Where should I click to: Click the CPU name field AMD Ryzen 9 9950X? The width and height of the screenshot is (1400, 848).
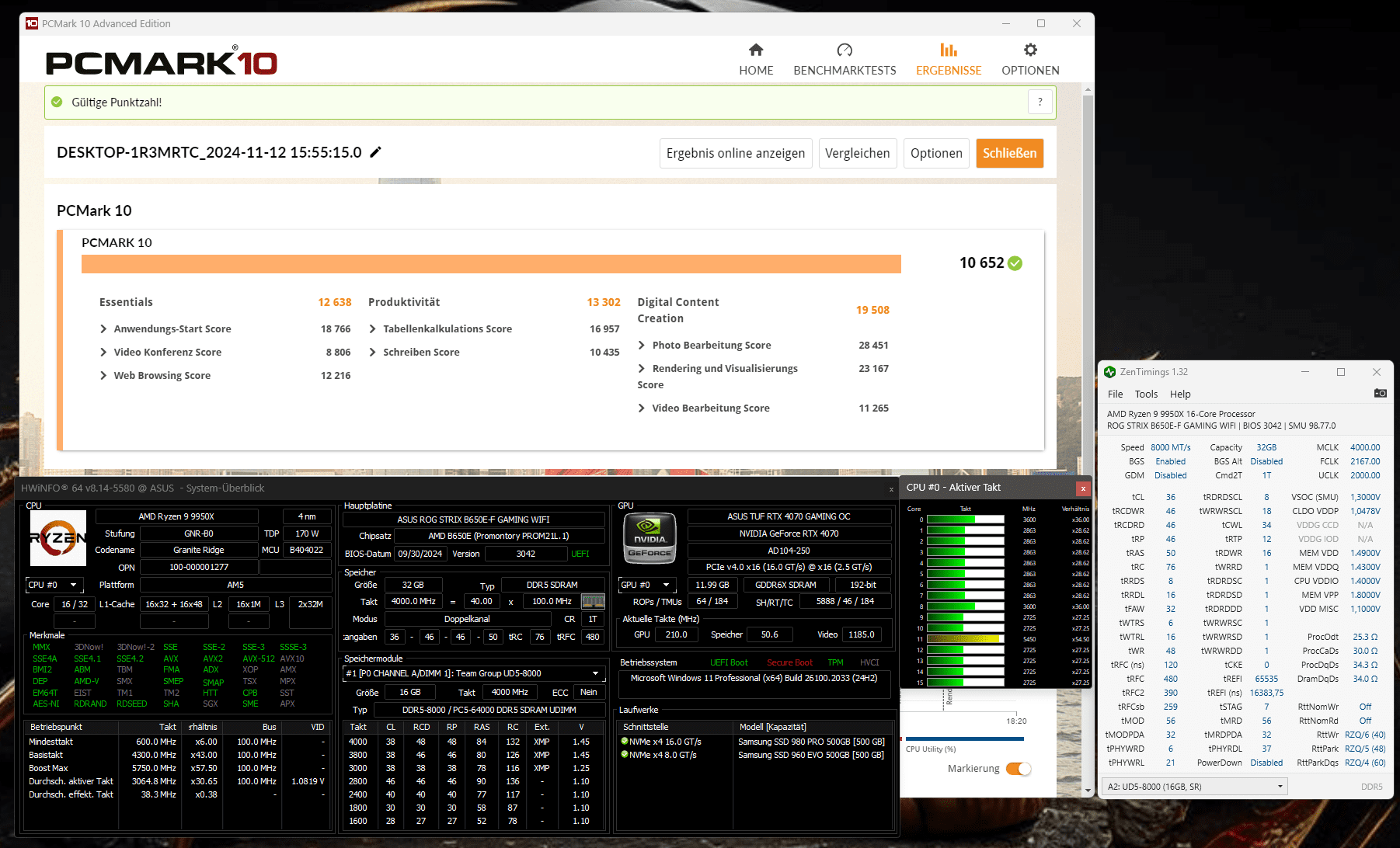(176, 516)
